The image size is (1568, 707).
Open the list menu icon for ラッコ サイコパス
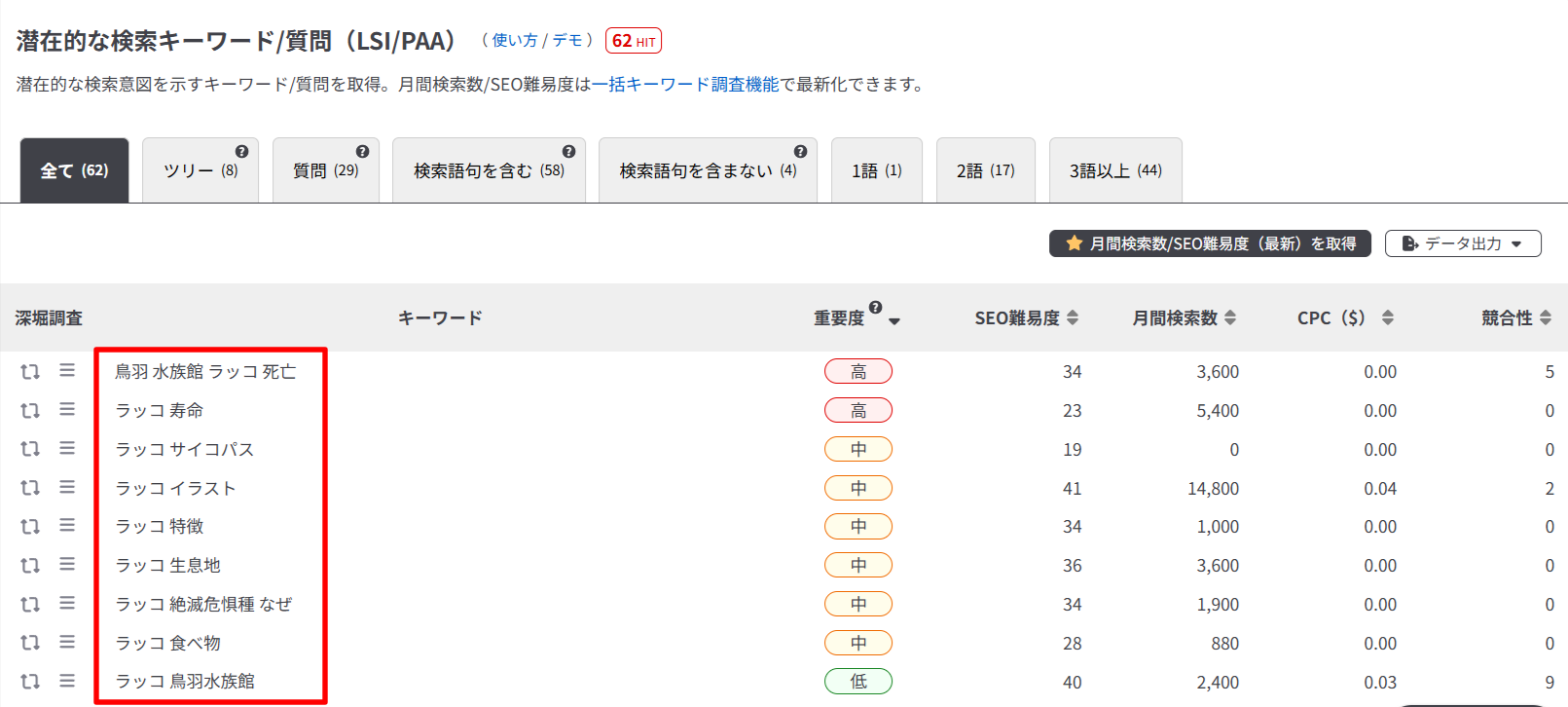click(67, 448)
